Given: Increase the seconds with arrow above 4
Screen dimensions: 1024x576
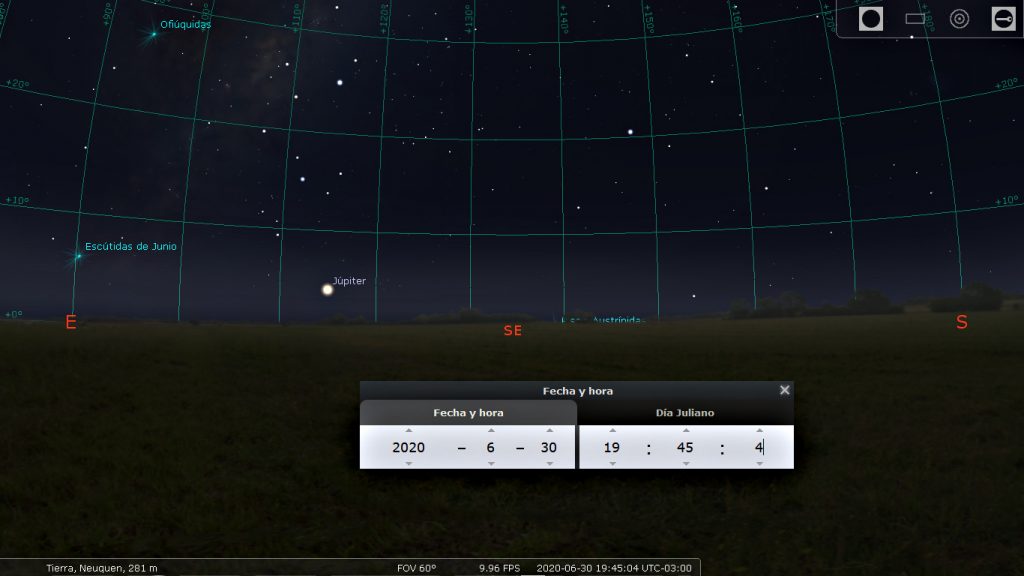Looking at the screenshot, I should point(759,430).
